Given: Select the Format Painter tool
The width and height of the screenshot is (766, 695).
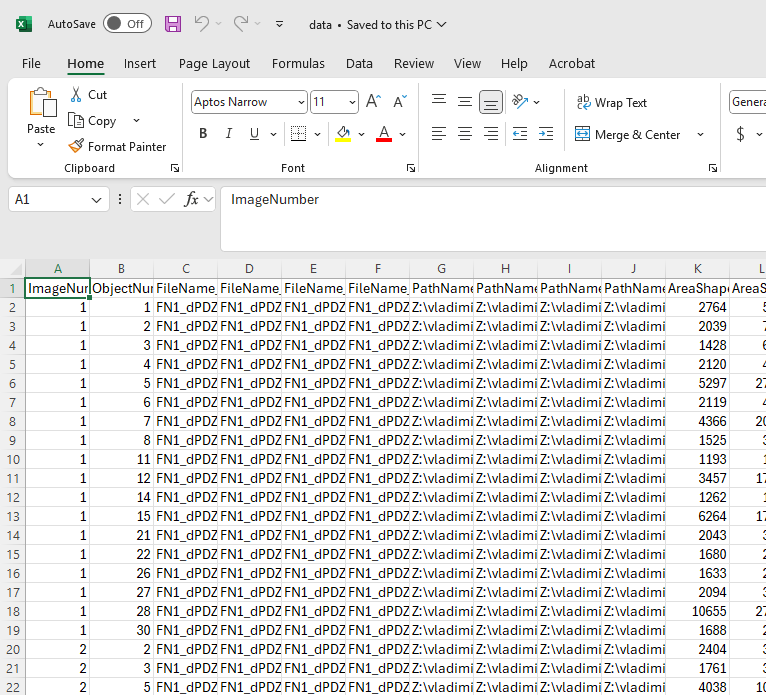Looking at the screenshot, I should click(116, 146).
